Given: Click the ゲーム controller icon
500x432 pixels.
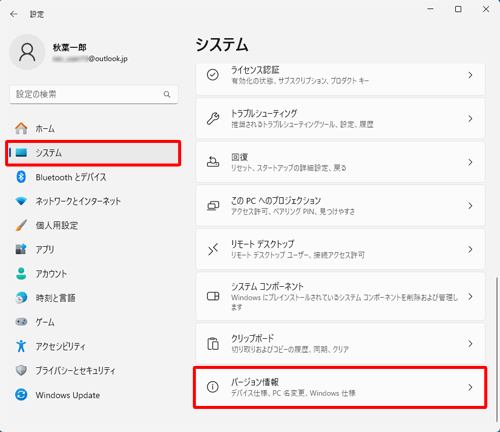Looking at the screenshot, I should (21, 322).
